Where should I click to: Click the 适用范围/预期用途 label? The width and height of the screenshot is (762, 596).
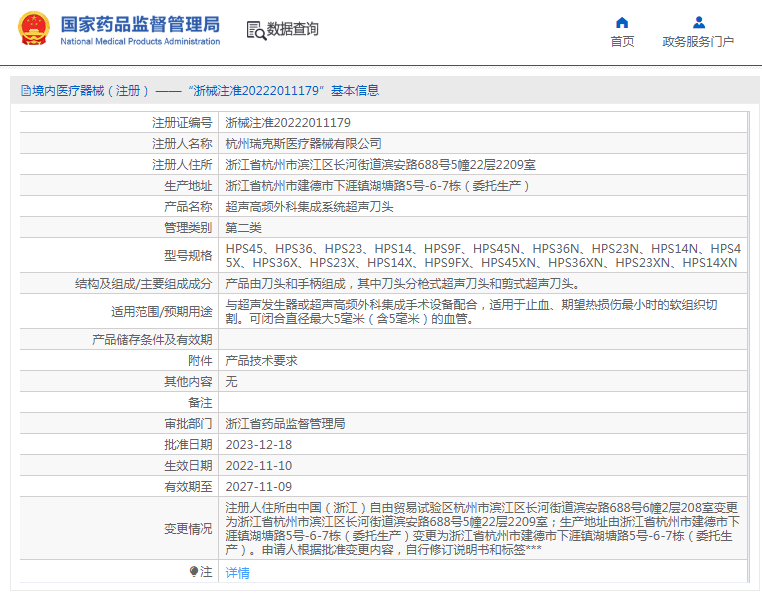coord(161,312)
